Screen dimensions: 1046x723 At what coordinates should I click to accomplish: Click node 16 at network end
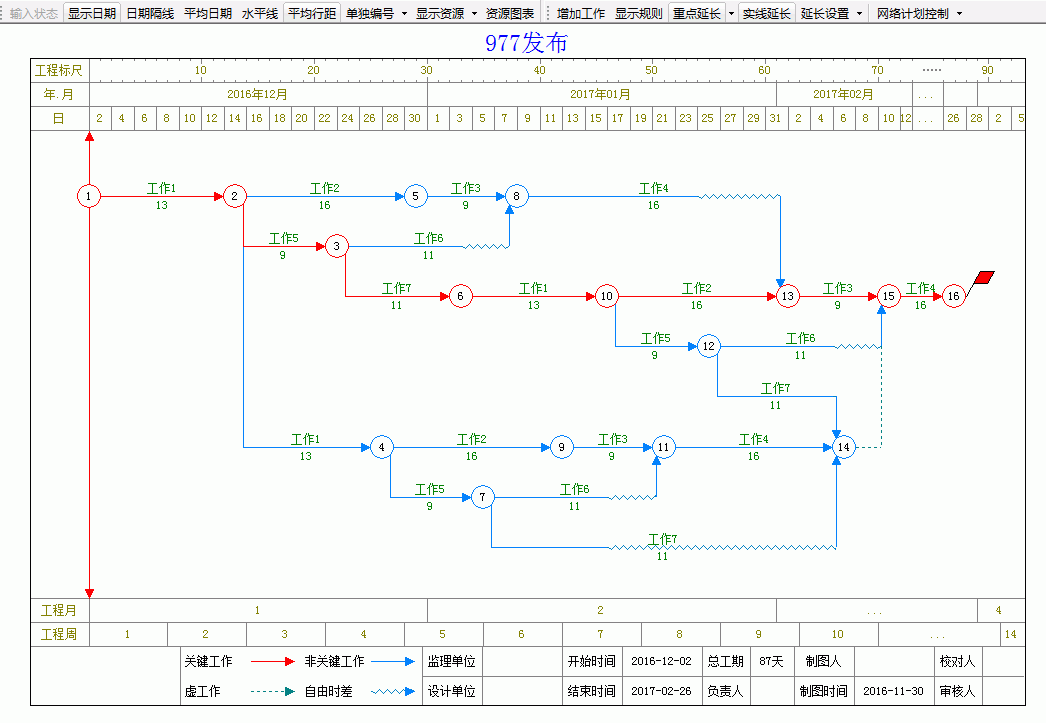pos(953,296)
